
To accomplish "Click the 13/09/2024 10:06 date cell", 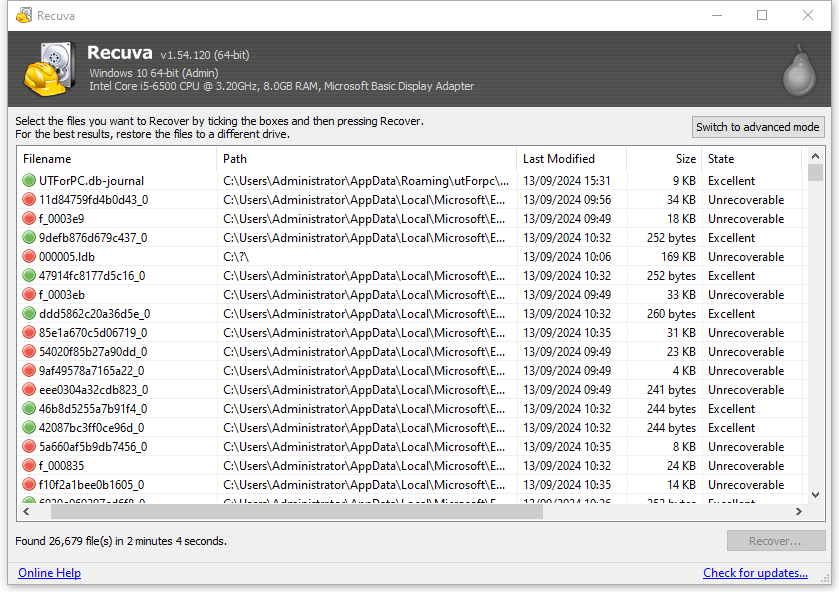I will [567, 257].
